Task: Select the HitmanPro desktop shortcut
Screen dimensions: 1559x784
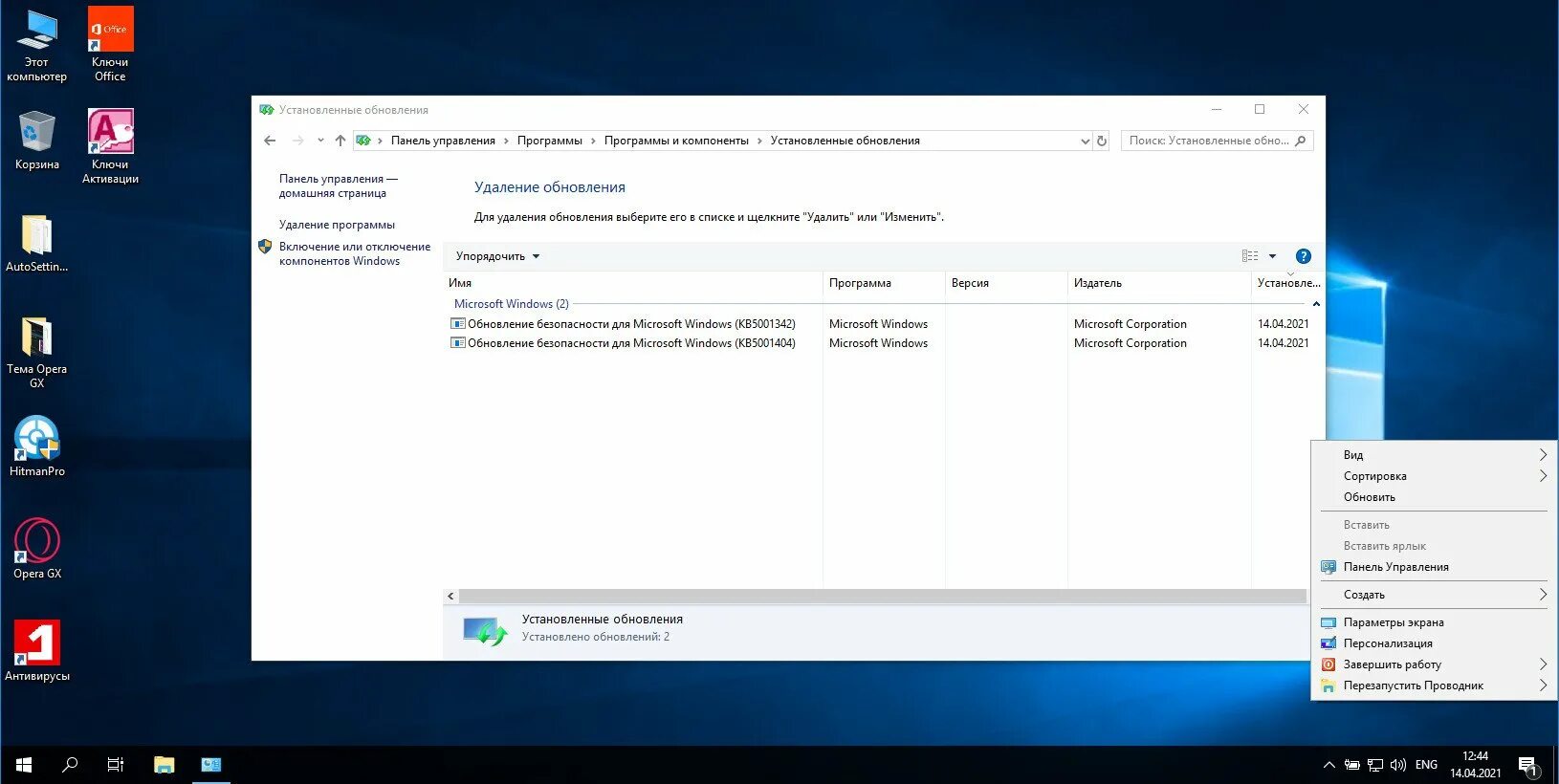Action: click(x=36, y=446)
